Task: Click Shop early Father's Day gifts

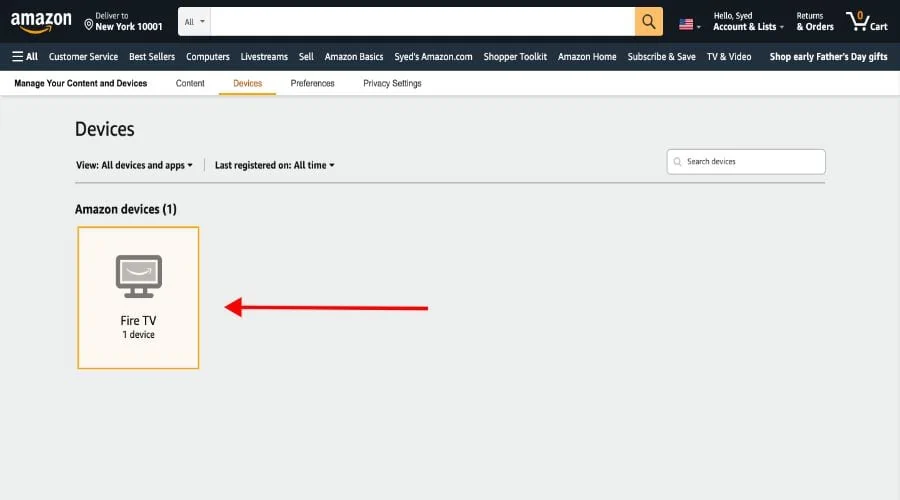Action: tap(828, 56)
